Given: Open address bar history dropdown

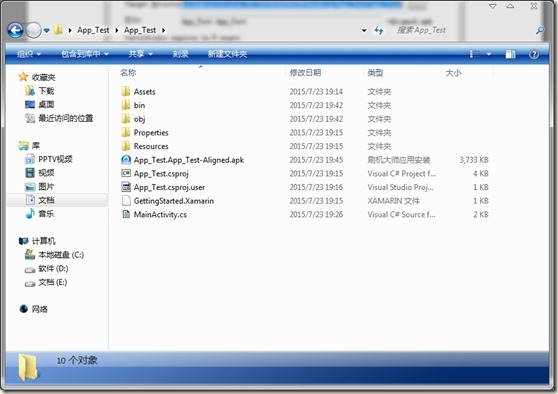Looking at the screenshot, I should [x=364, y=31].
